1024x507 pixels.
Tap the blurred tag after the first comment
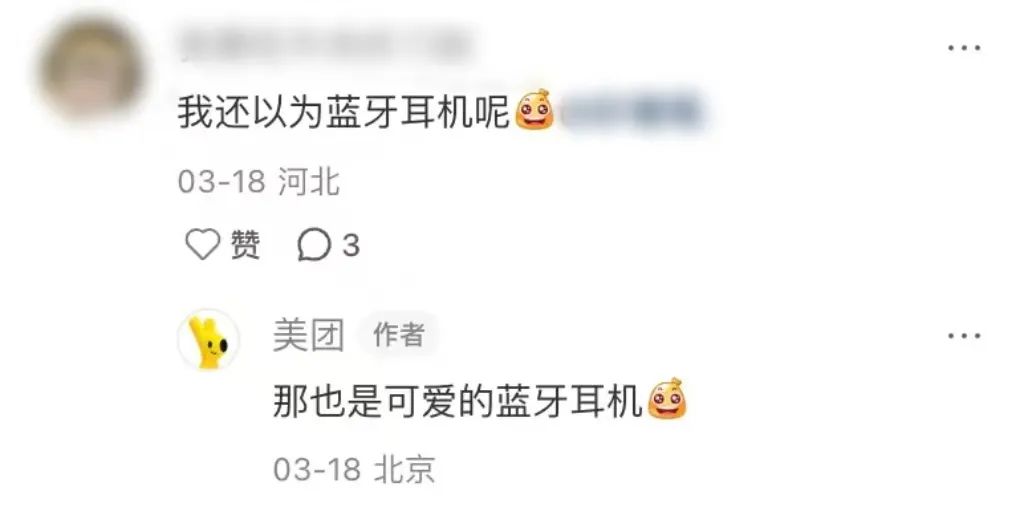(x=632, y=111)
